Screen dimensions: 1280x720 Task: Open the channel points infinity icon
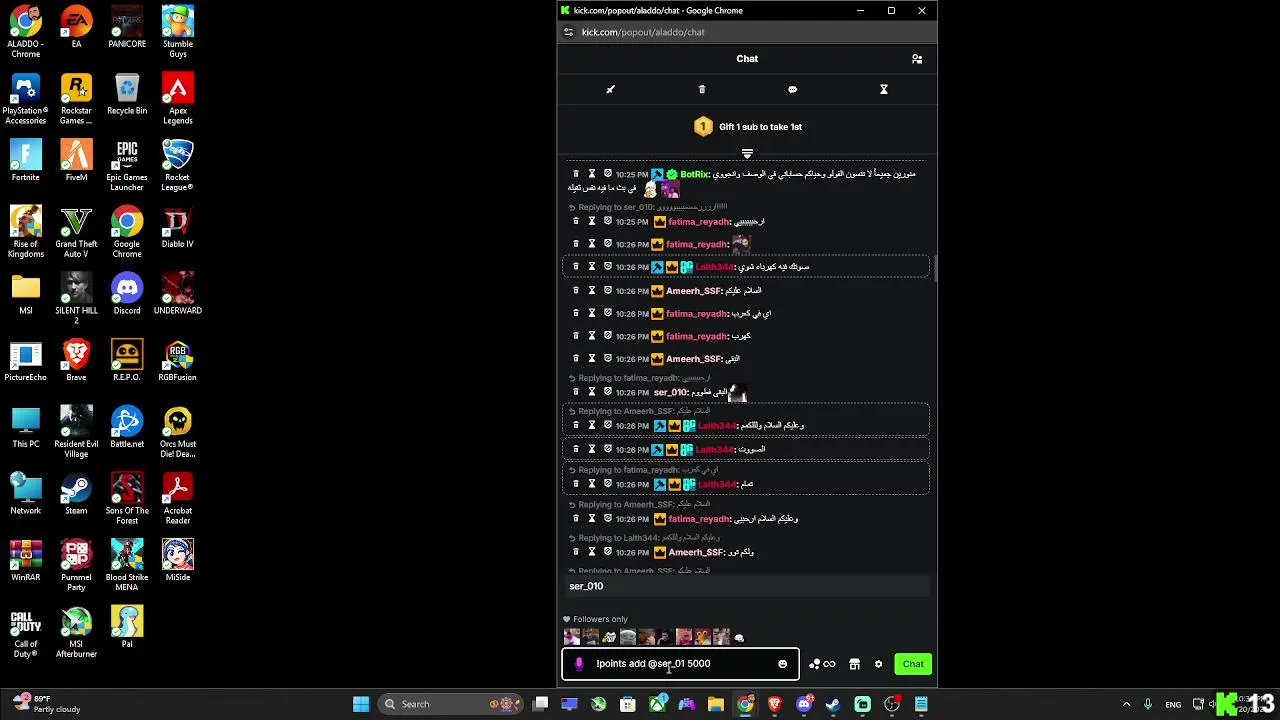[x=822, y=664]
